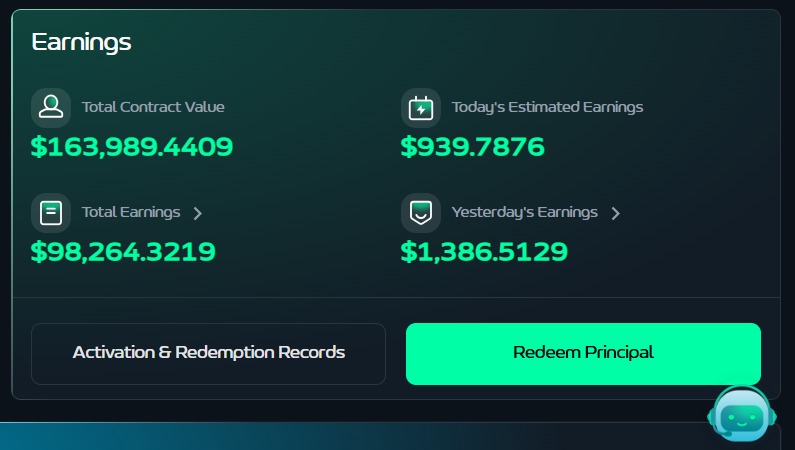Open the robot chat assistant

(742, 415)
